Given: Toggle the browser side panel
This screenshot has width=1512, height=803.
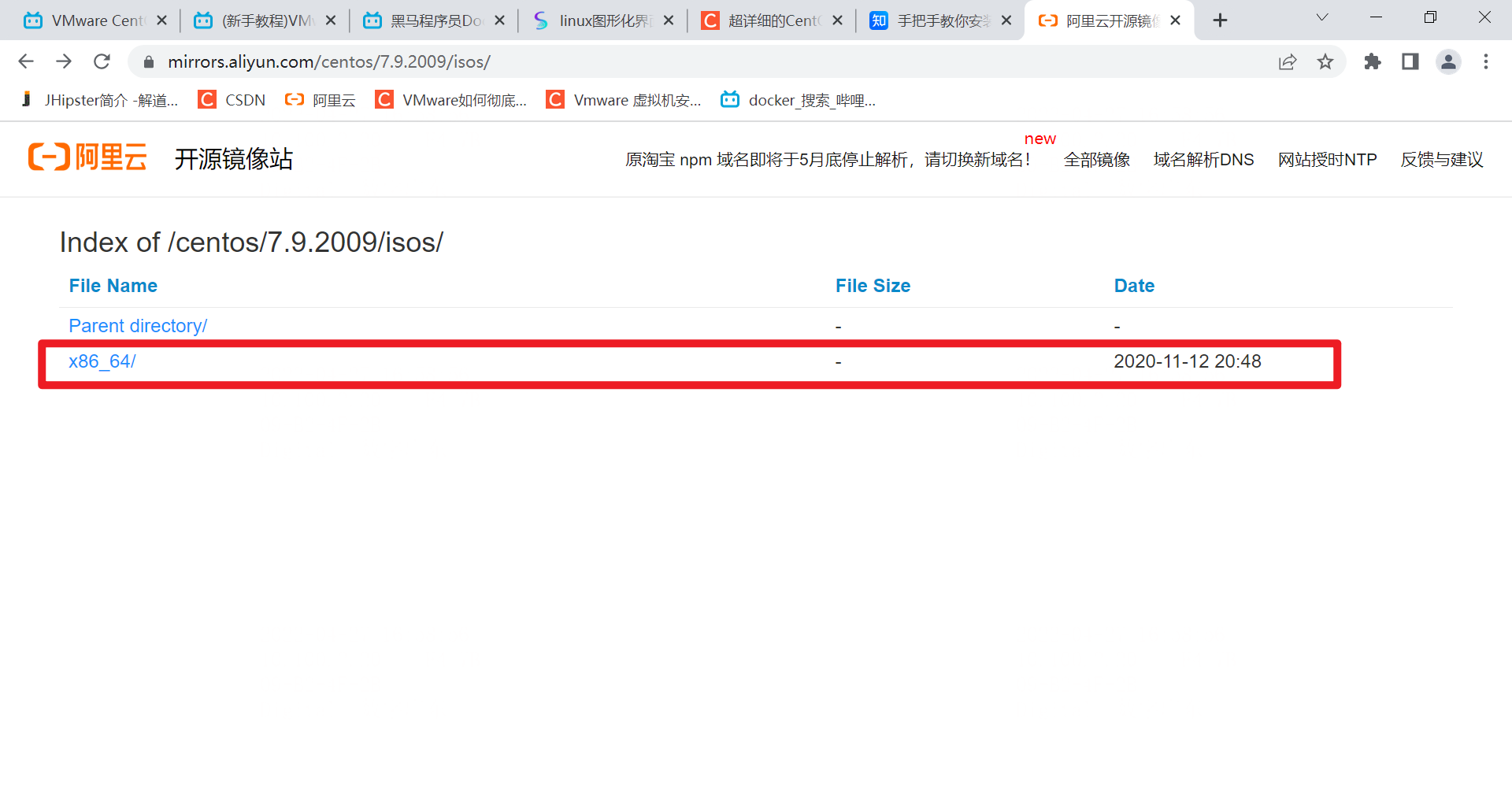Looking at the screenshot, I should [1410, 61].
